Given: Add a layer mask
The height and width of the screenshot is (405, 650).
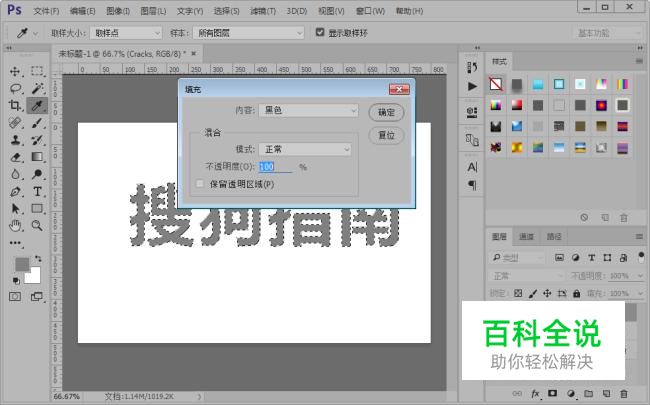Looking at the screenshot, I should pos(553,393).
